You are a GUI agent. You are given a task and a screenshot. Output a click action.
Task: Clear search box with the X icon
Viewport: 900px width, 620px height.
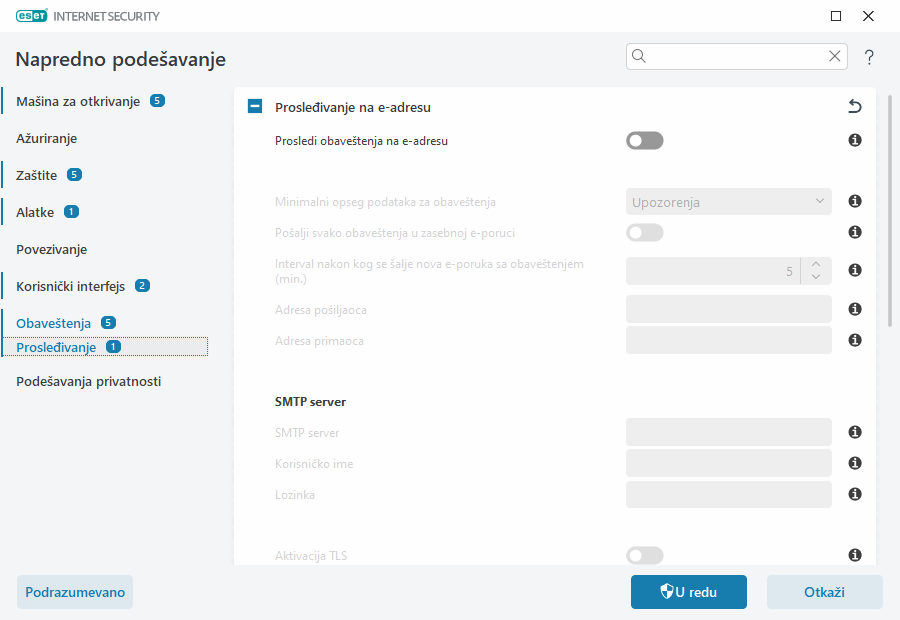834,57
